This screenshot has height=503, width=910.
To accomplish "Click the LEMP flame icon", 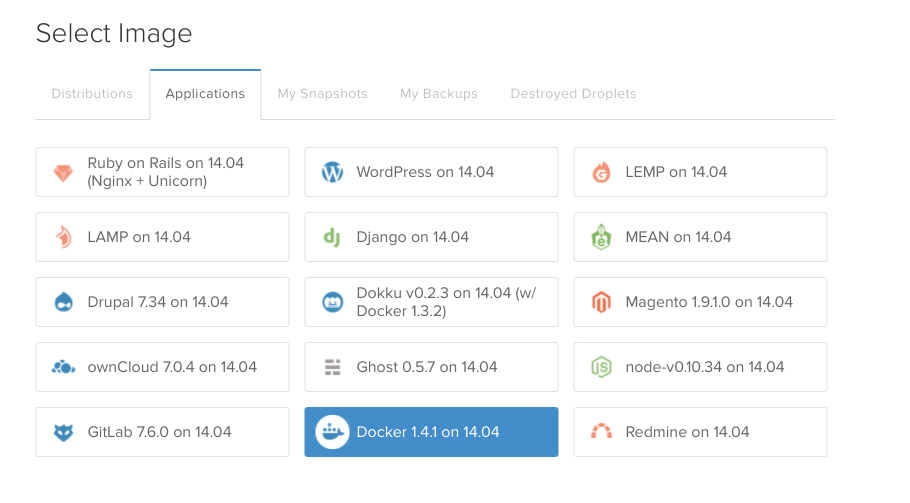I will tap(601, 173).
